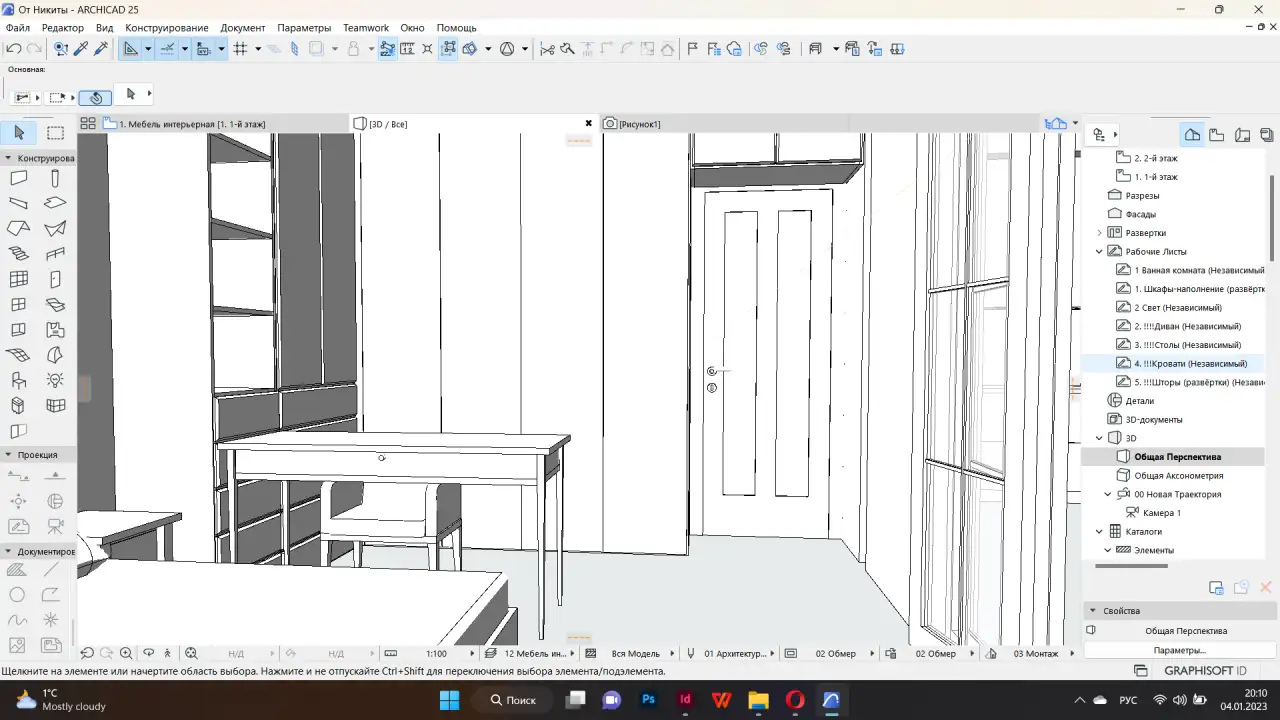Select the Stair tool
The image size is (1280, 720).
[18, 254]
